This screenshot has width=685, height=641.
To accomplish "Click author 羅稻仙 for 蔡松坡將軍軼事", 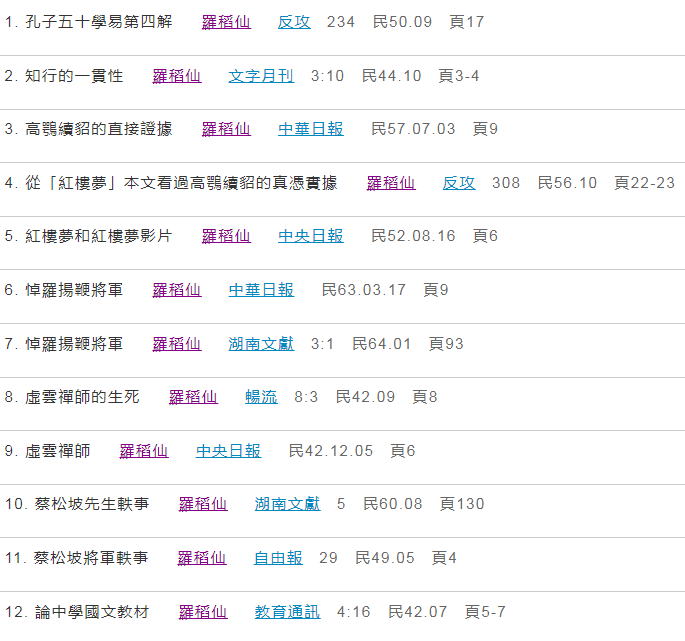I will pyautogui.click(x=202, y=558).
